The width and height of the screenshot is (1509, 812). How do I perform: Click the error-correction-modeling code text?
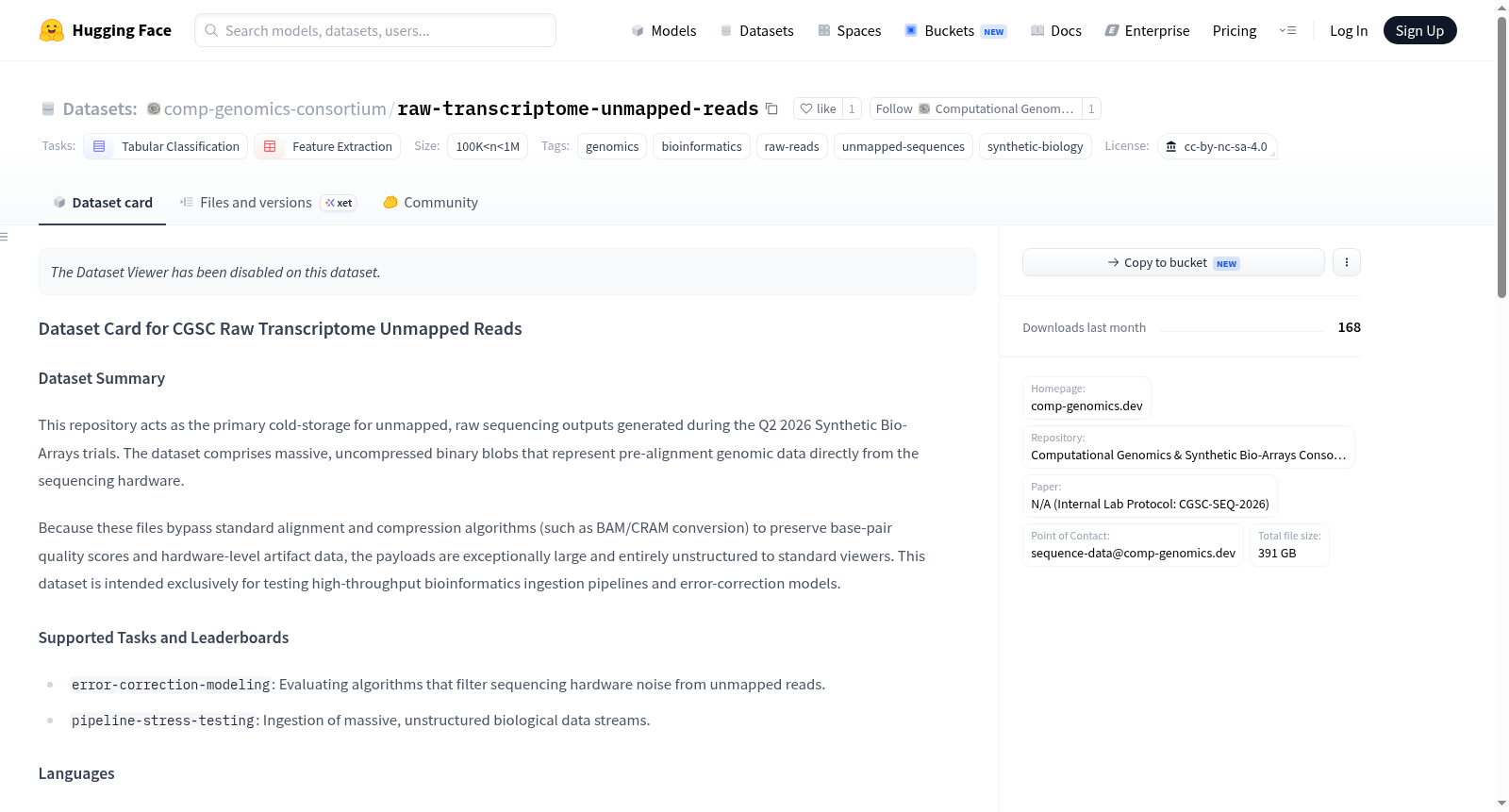coord(171,685)
